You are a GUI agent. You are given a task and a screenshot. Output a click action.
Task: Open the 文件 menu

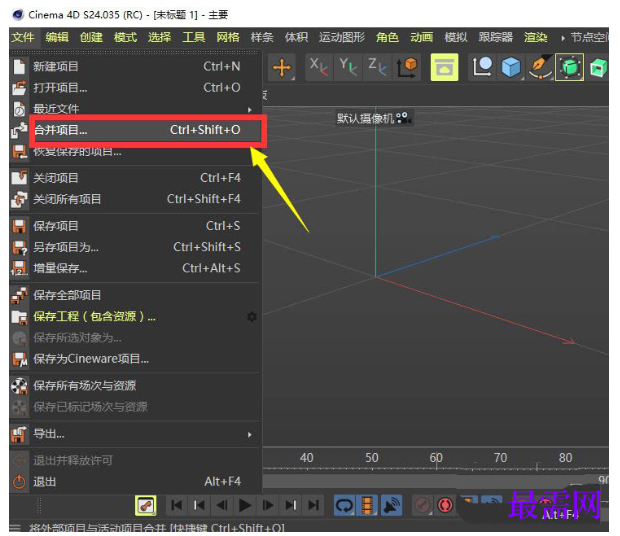(23, 38)
